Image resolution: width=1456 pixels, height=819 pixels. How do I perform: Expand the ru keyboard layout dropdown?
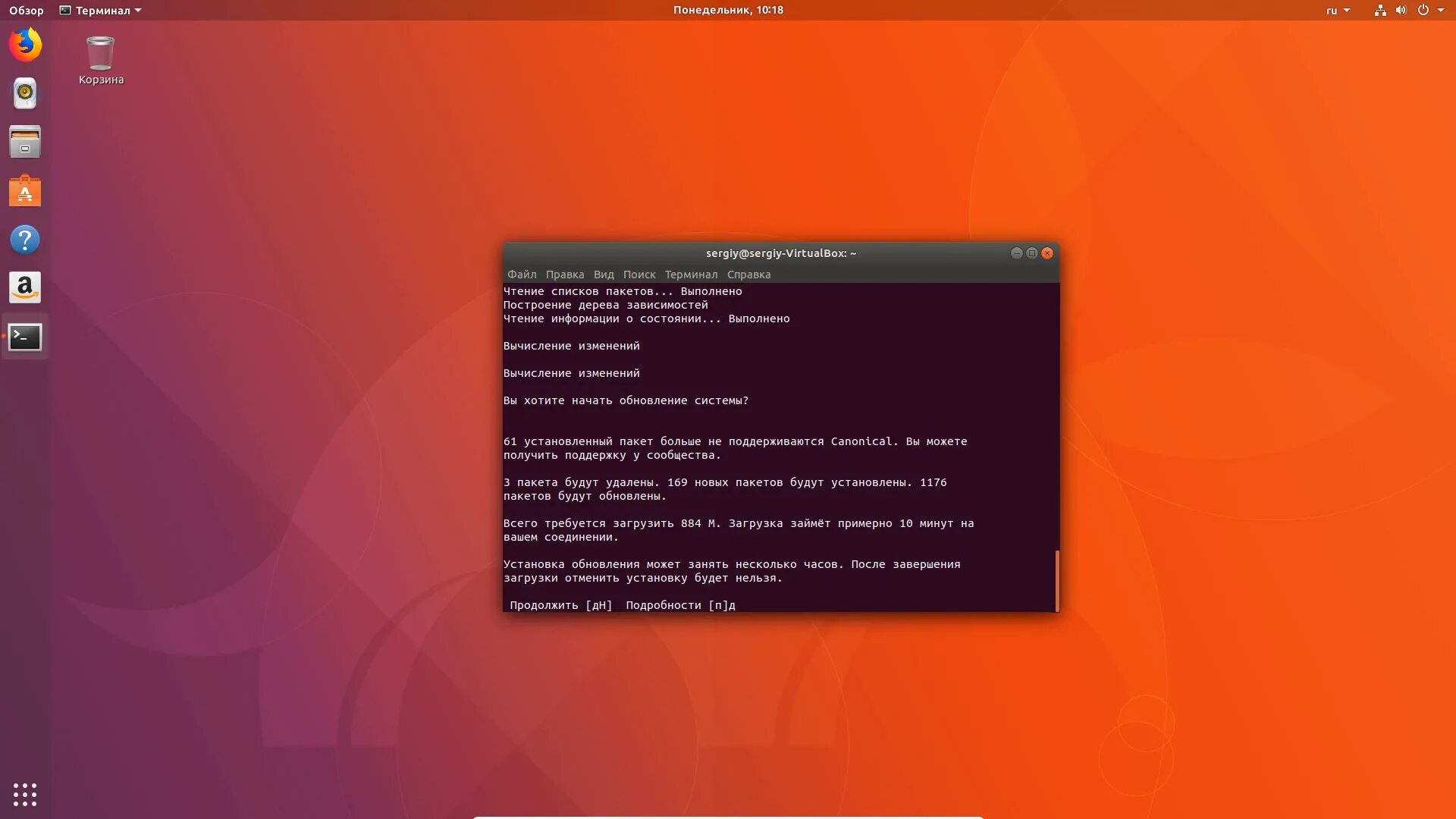tap(1338, 10)
